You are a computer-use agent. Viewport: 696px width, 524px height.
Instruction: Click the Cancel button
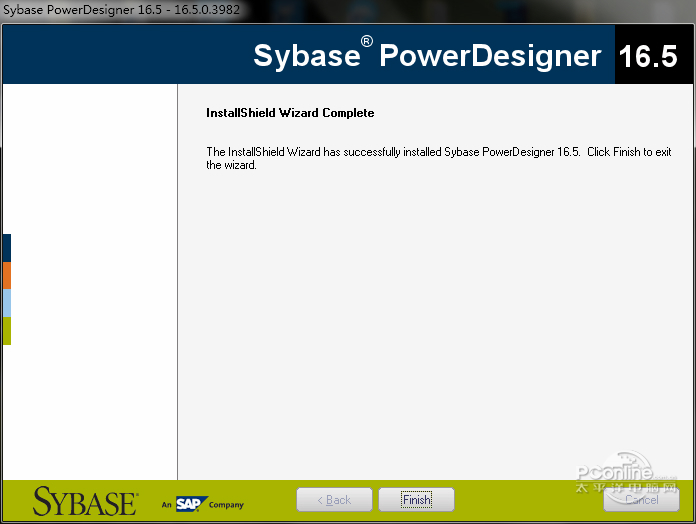click(641, 500)
